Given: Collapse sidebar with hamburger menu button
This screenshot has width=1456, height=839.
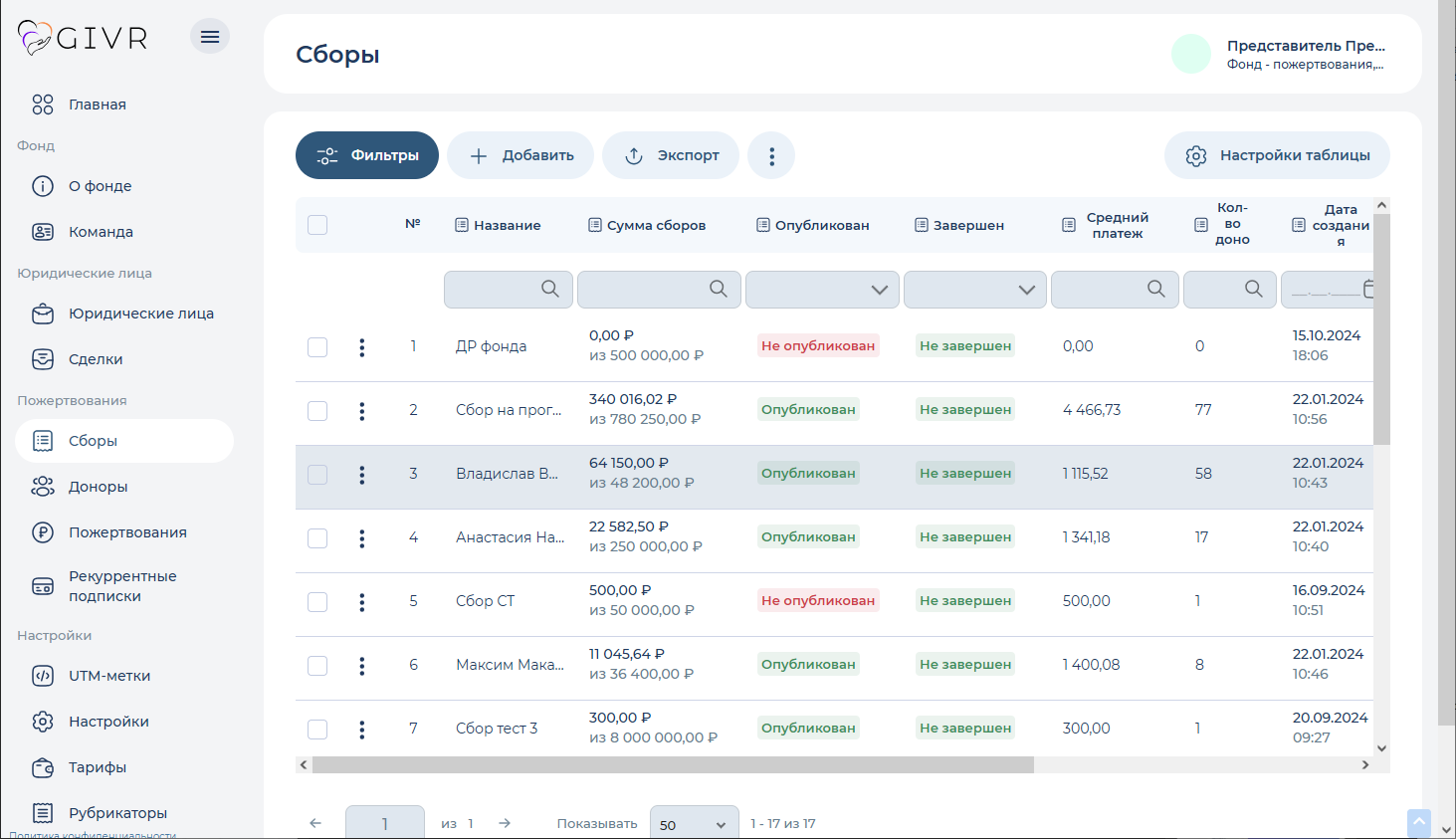Looking at the screenshot, I should point(210,37).
